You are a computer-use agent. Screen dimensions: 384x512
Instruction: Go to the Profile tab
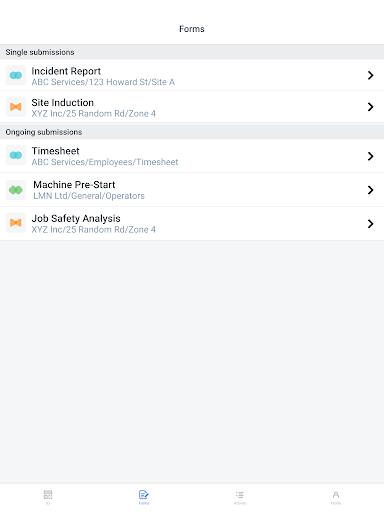click(x=336, y=497)
